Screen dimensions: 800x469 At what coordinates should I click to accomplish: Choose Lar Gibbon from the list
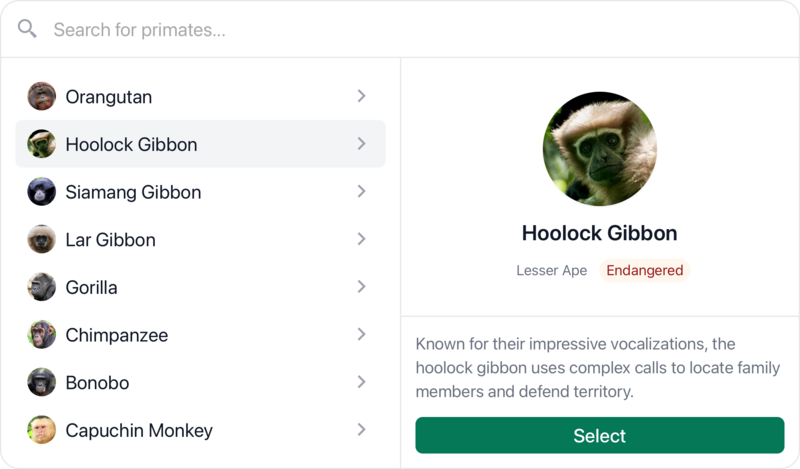(201, 239)
